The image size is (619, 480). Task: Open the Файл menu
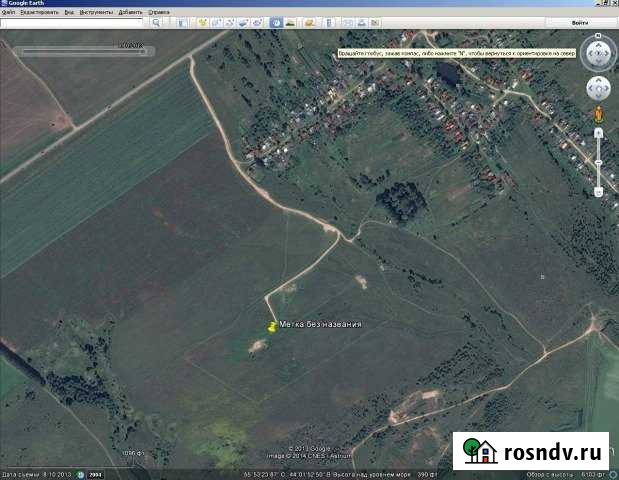[8, 12]
